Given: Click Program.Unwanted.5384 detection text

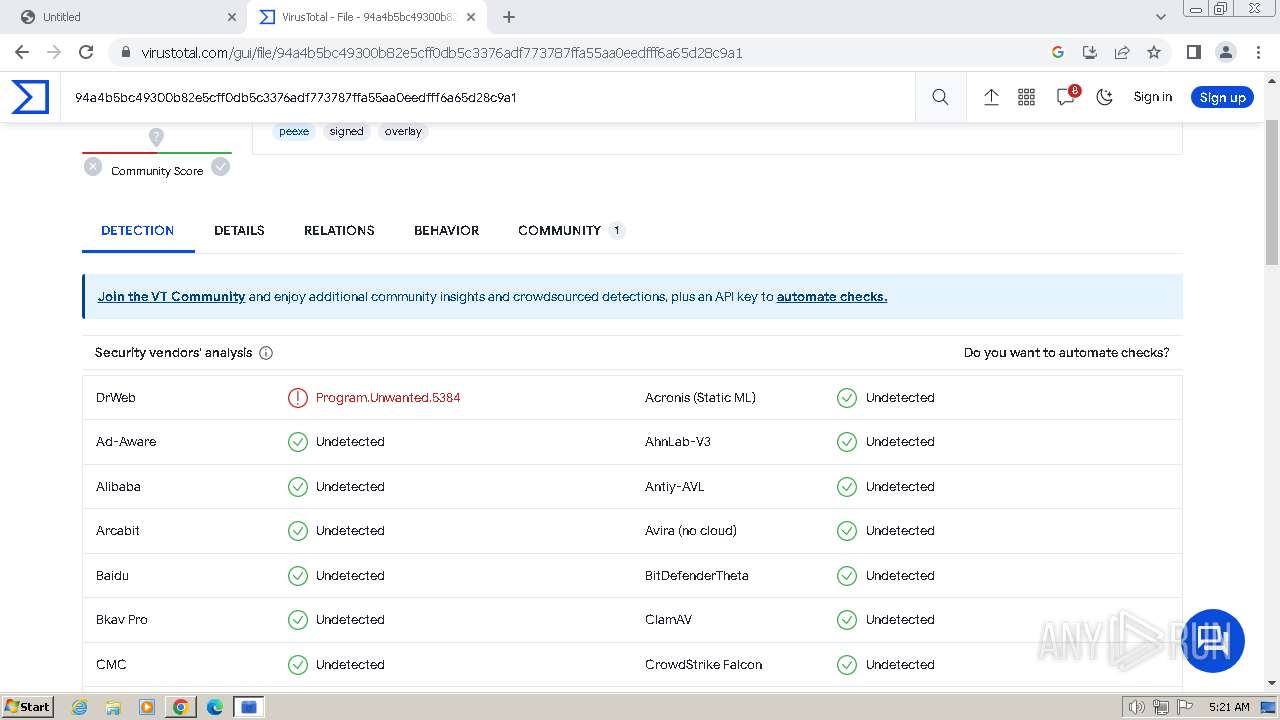Looking at the screenshot, I should pyautogui.click(x=388, y=398).
